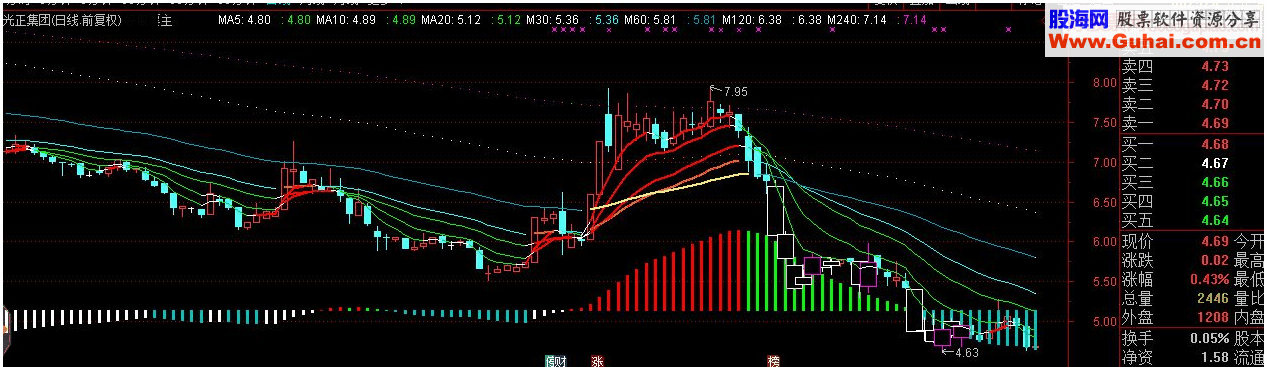The image size is (1267, 367).
Task: Click the 涨幅 0.43% quote row
Action: point(1175,279)
